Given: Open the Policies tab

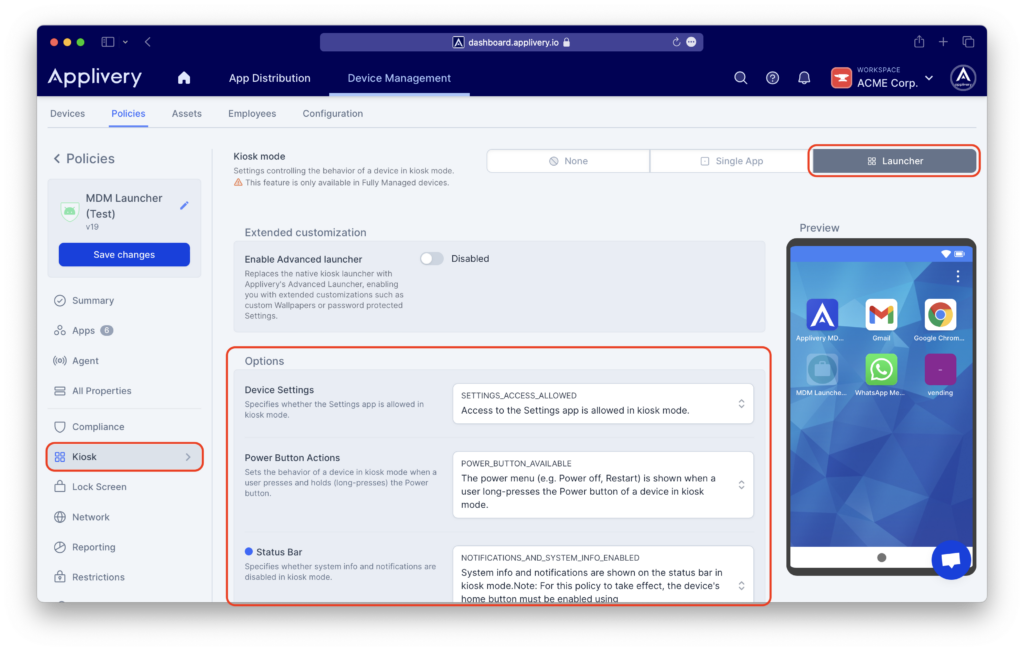Looking at the screenshot, I should click(128, 114).
